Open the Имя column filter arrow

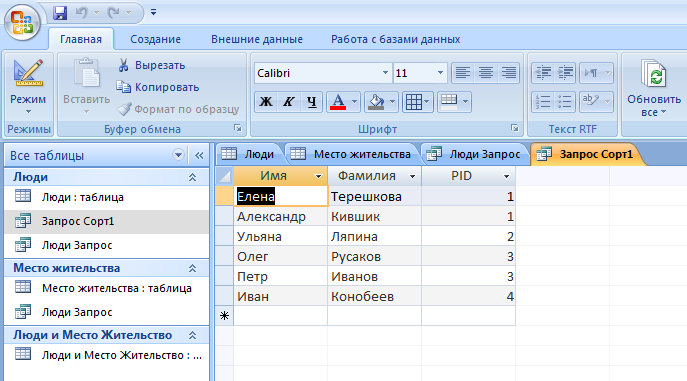click(x=319, y=176)
